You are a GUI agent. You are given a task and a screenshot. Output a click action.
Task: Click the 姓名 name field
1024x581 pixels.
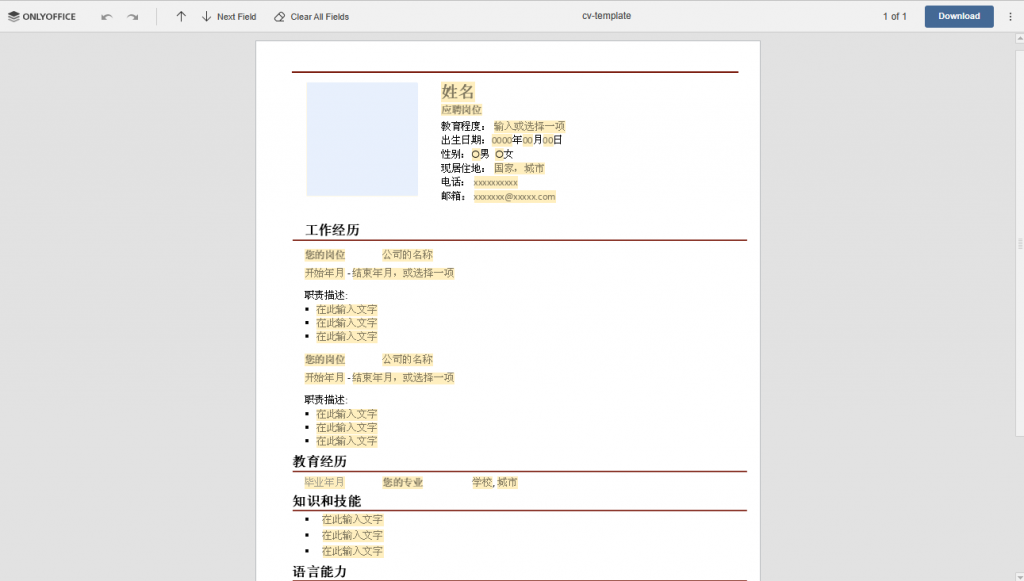click(x=458, y=91)
